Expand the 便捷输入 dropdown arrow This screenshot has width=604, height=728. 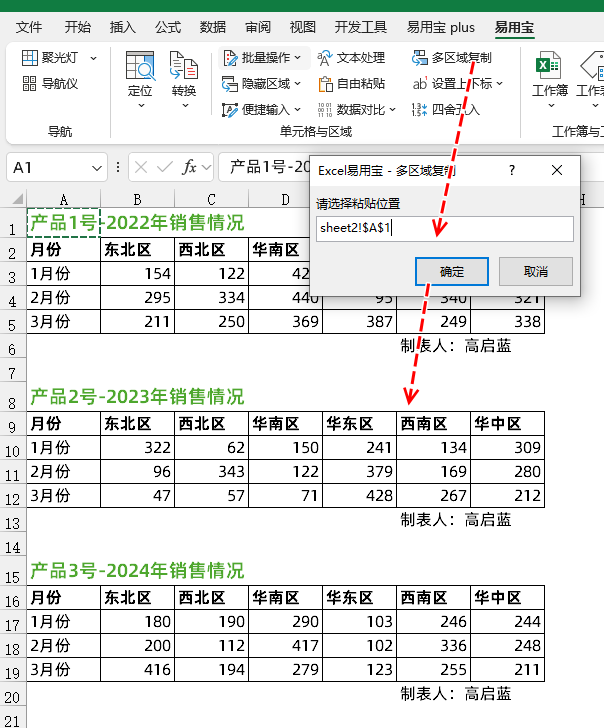pos(298,110)
